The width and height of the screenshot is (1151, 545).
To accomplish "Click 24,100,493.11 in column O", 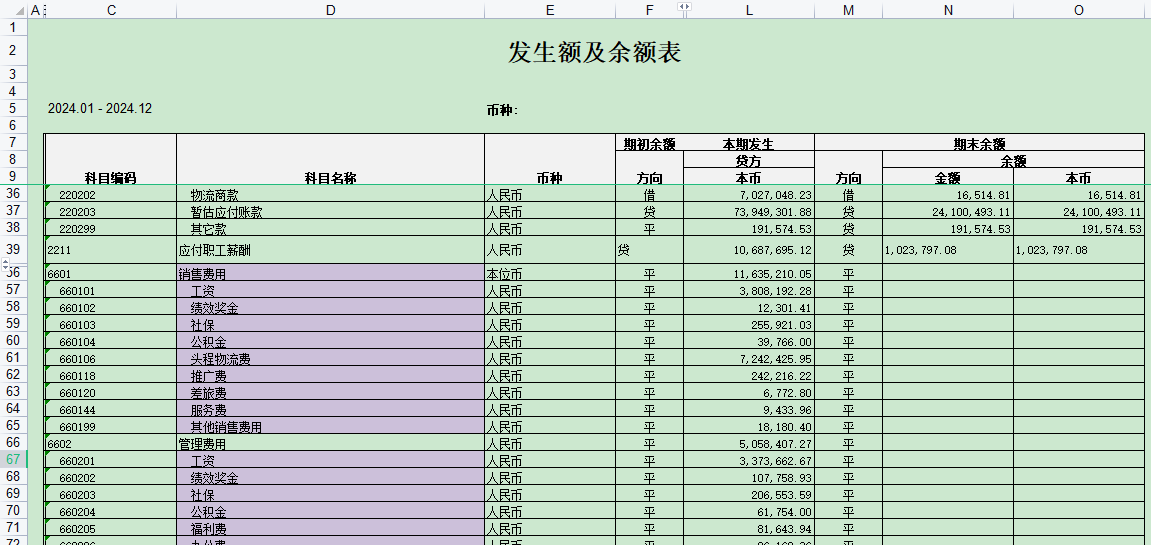I will click(x=1103, y=212).
